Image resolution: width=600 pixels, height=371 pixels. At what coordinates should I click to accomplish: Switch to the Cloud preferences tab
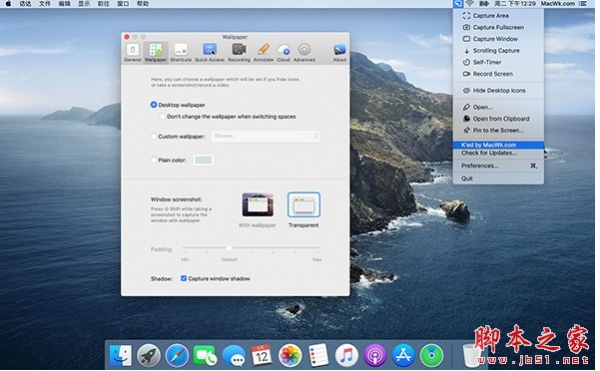[284, 52]
